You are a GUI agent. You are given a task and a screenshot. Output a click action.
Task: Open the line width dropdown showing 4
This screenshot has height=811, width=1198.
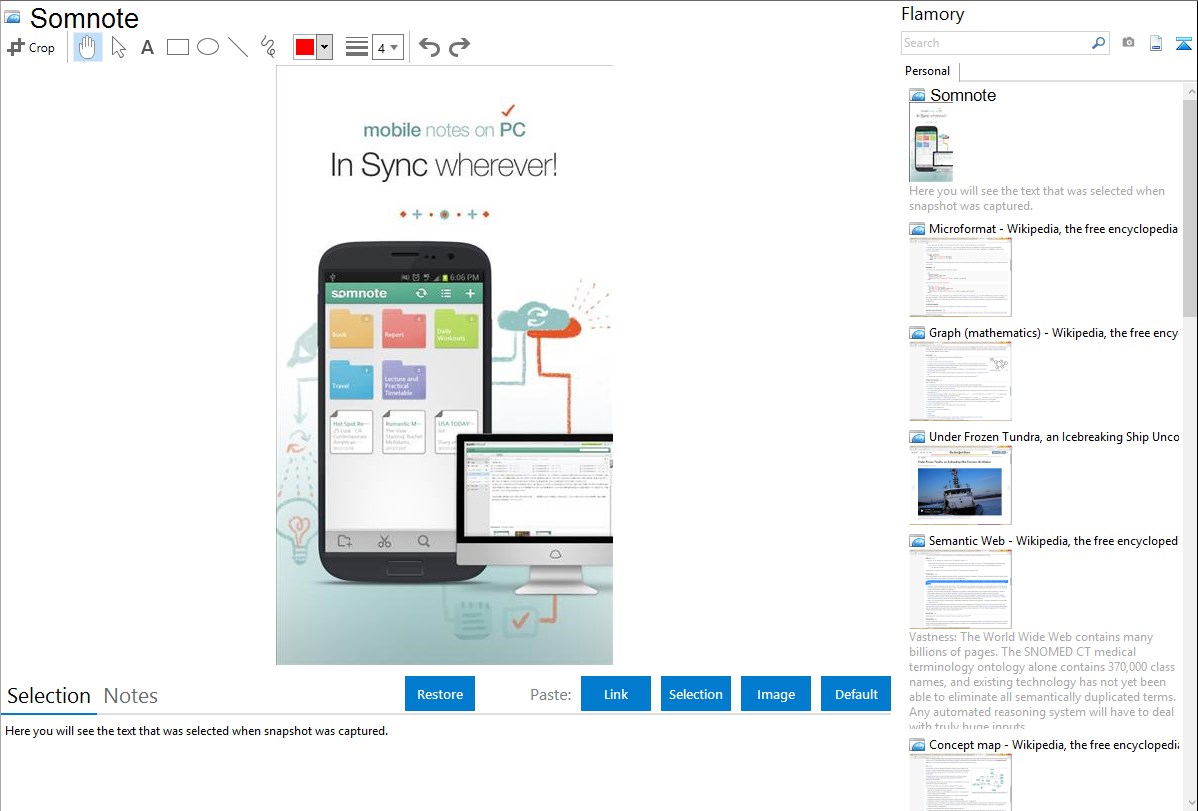388,47
